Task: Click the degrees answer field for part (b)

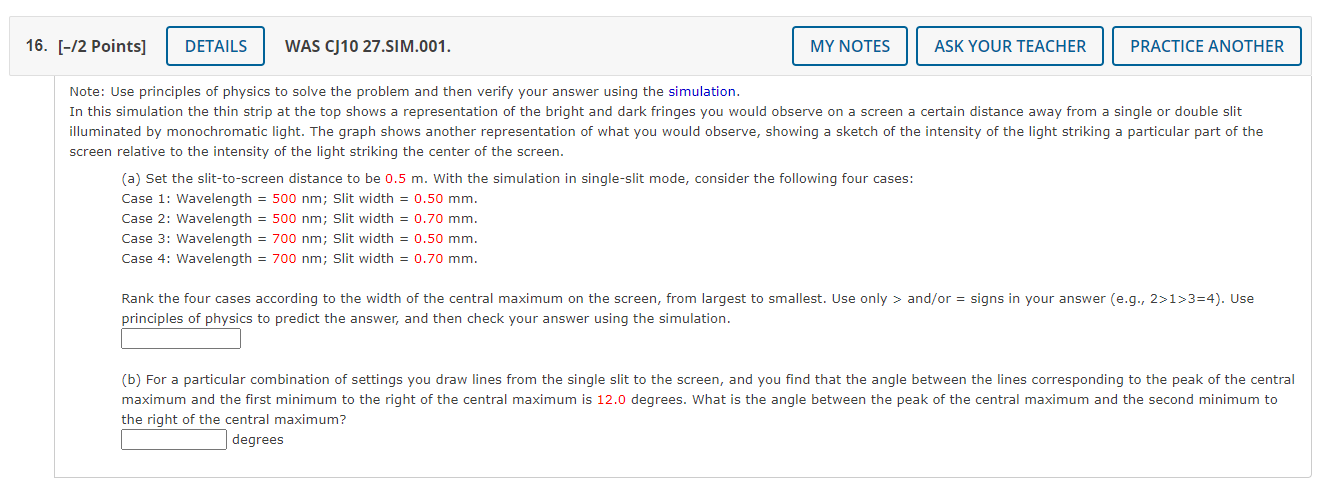Action: coord(174,440)
